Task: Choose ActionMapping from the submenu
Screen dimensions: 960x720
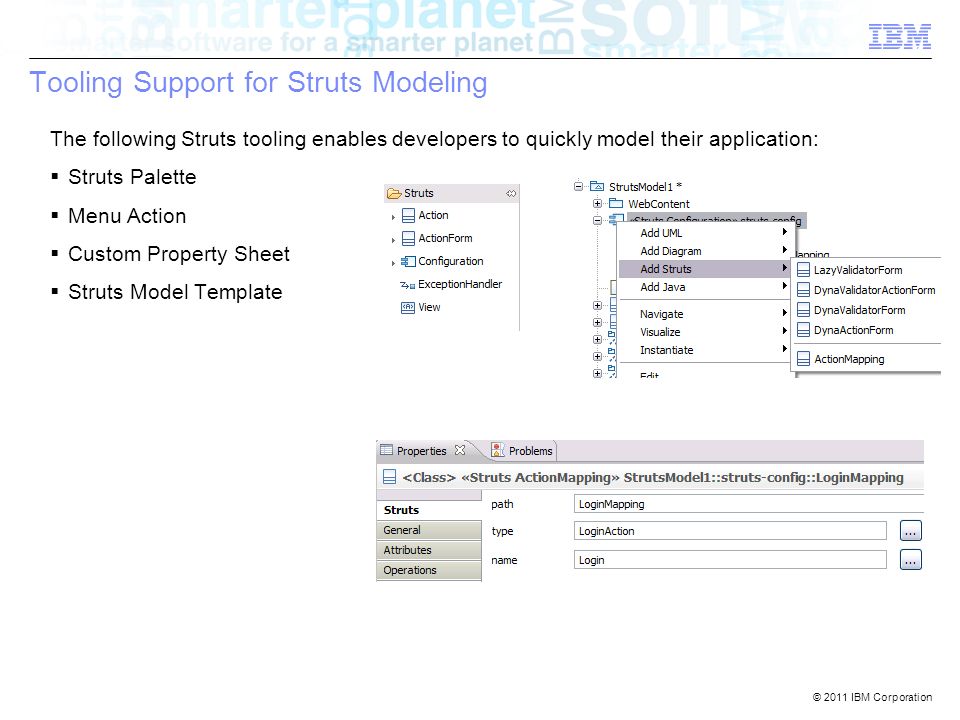Action: click(866, 359)
